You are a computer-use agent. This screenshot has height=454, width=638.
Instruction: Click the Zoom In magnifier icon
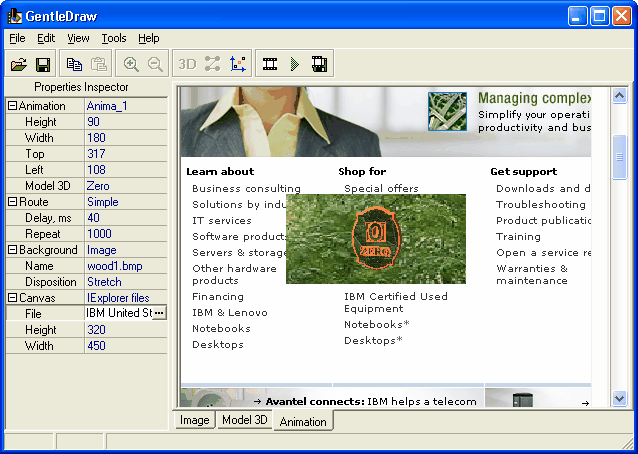pos(131,64)
